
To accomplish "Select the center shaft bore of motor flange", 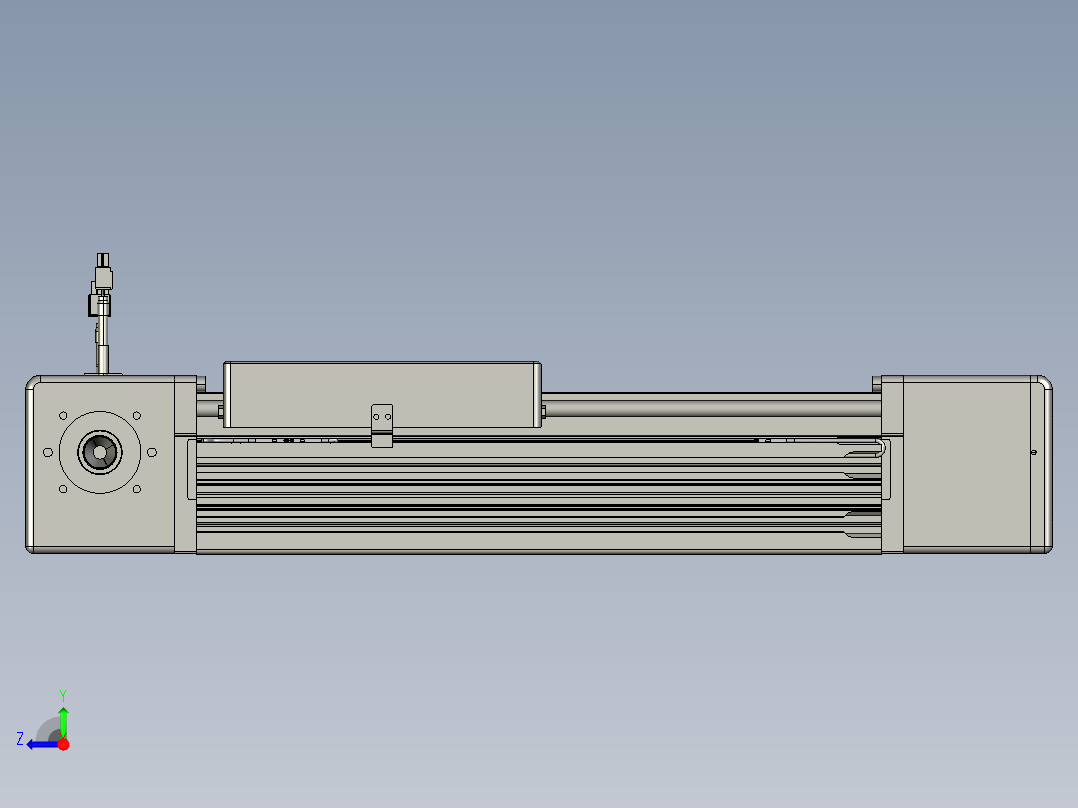I will [x=100, y=452].
